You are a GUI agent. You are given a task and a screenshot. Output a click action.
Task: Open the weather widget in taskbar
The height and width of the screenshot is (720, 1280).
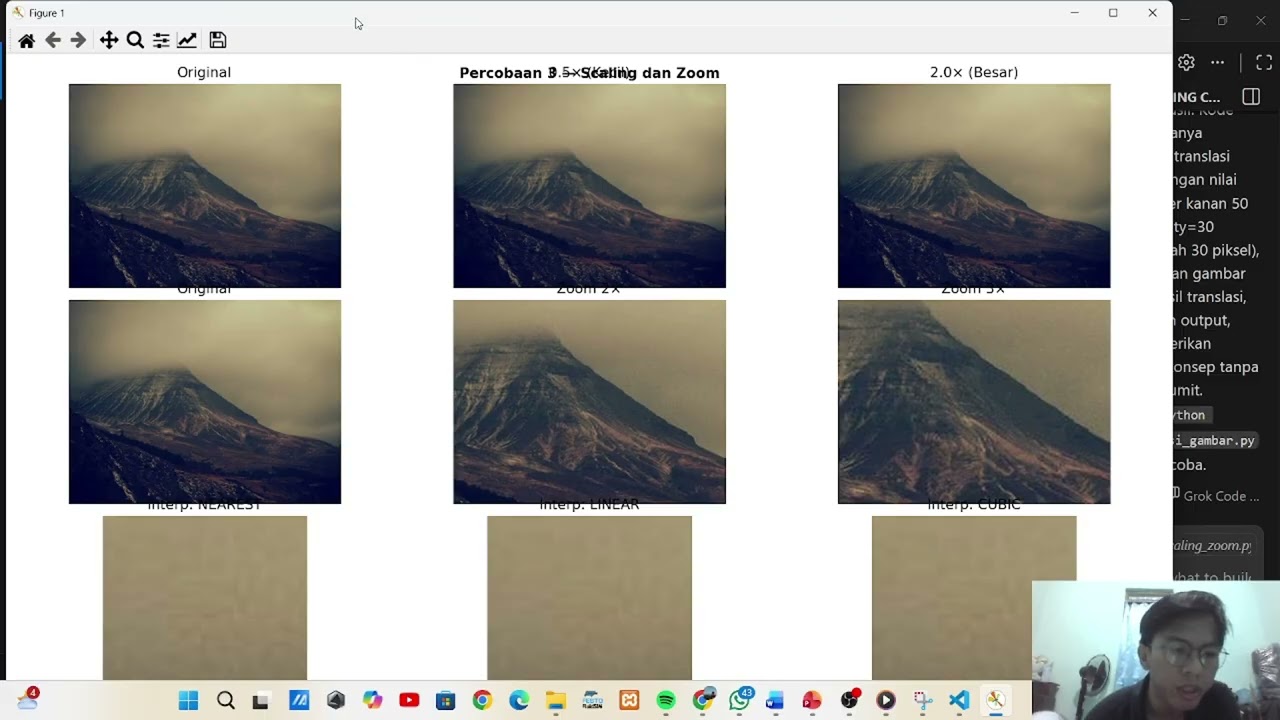point(28,699)
